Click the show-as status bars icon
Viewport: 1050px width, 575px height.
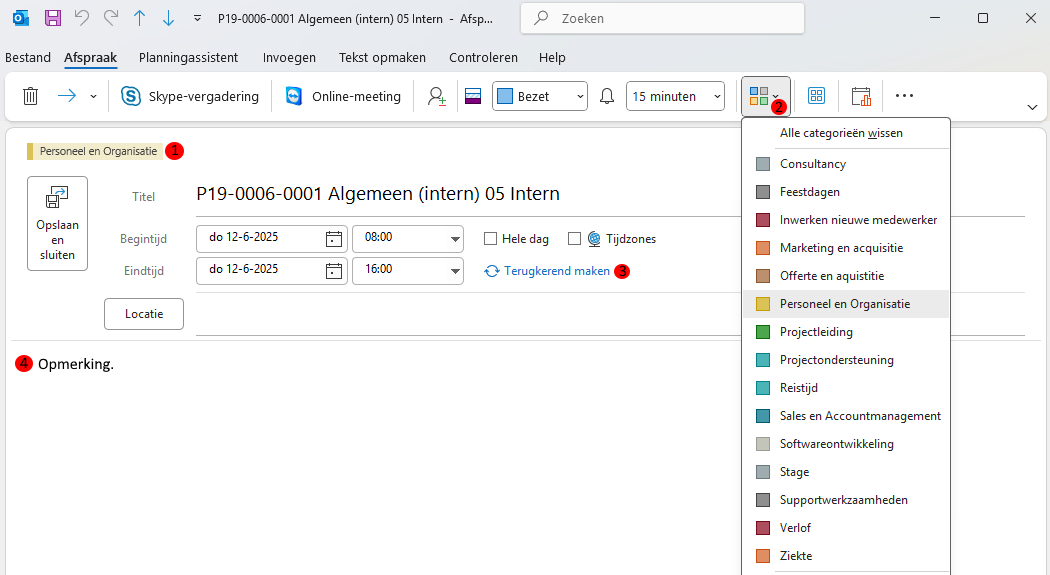tap(473, 96)
